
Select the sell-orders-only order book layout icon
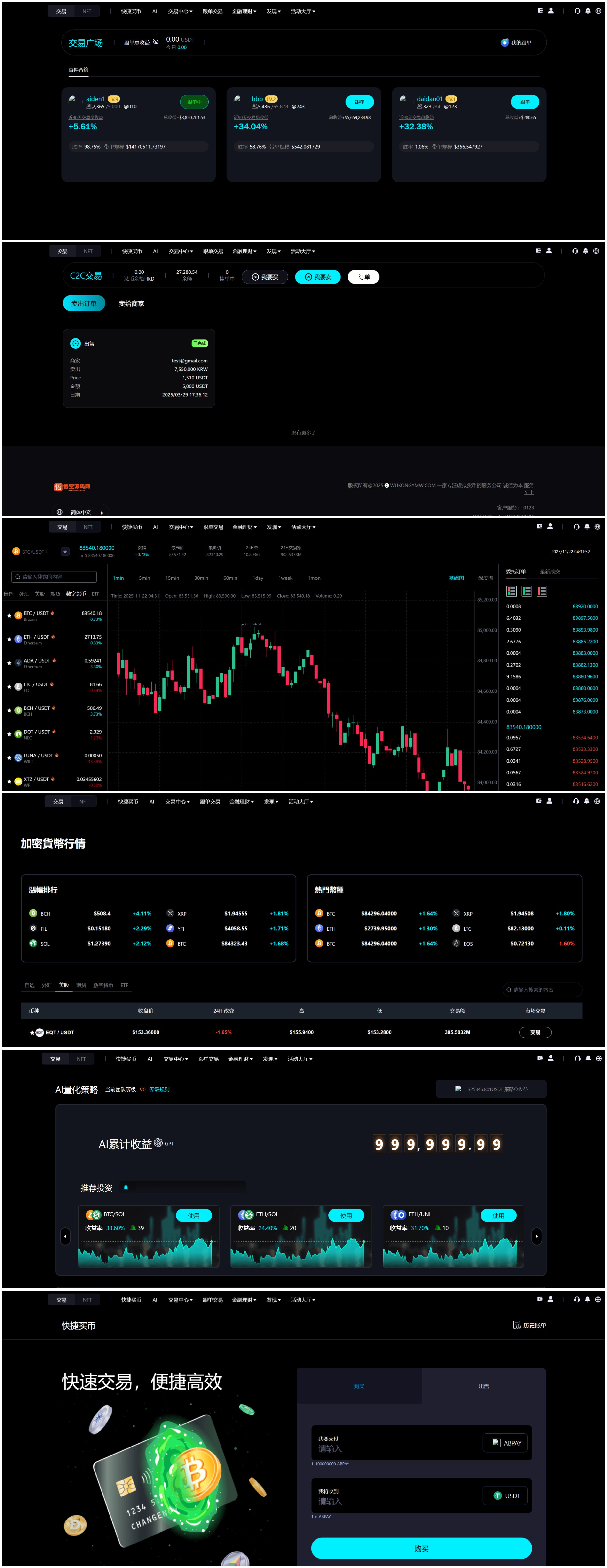click(542, 591)
